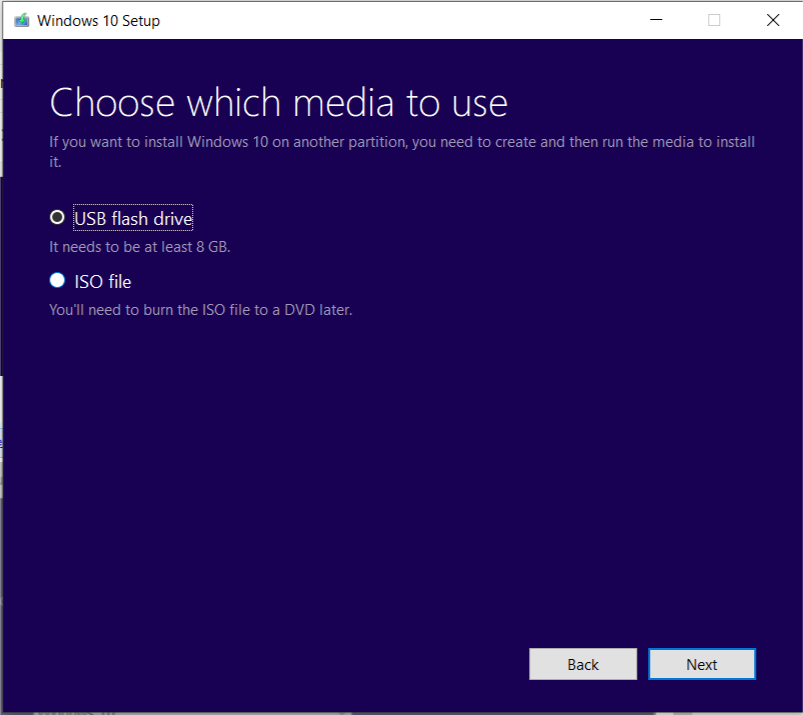Select the USB flash drive radio button
This screenshot has width=803, height=715.
coord(57,218)
